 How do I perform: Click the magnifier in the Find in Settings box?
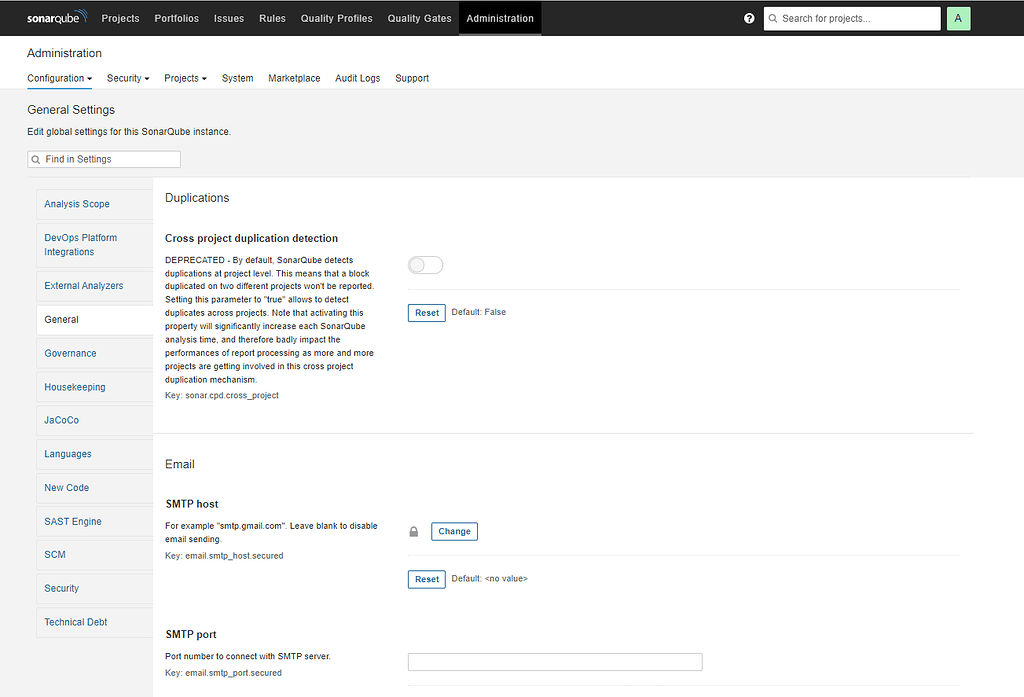point(35,159)
